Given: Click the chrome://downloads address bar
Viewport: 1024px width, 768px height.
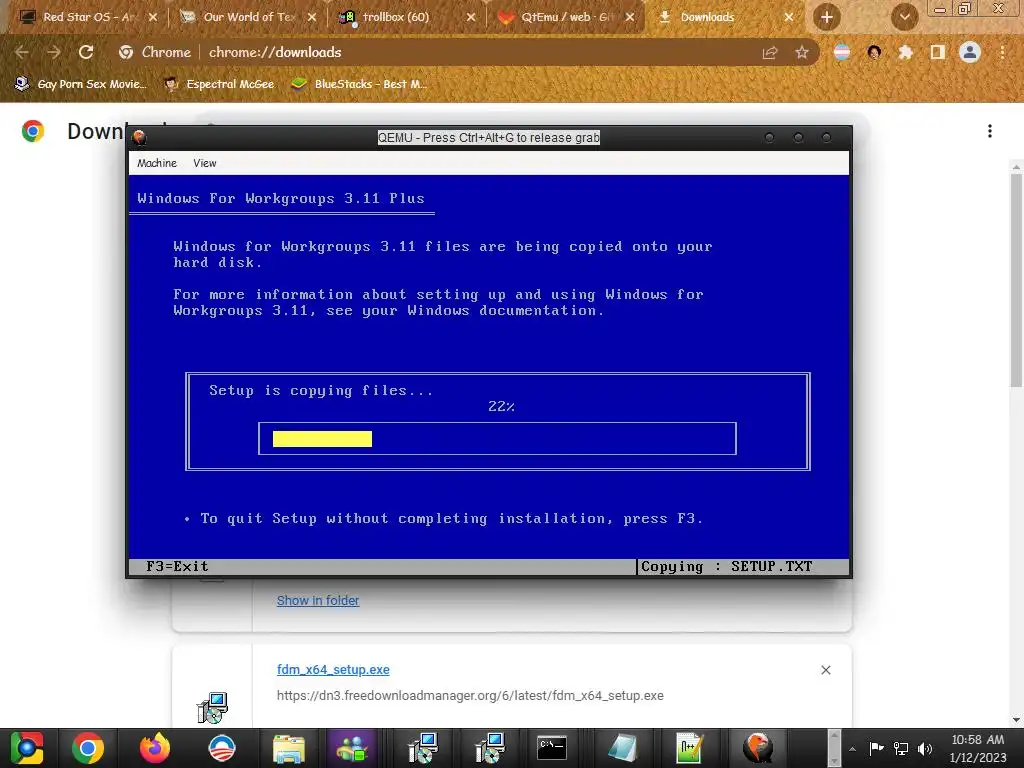Looking at the screenshot, I should (274, 52).
